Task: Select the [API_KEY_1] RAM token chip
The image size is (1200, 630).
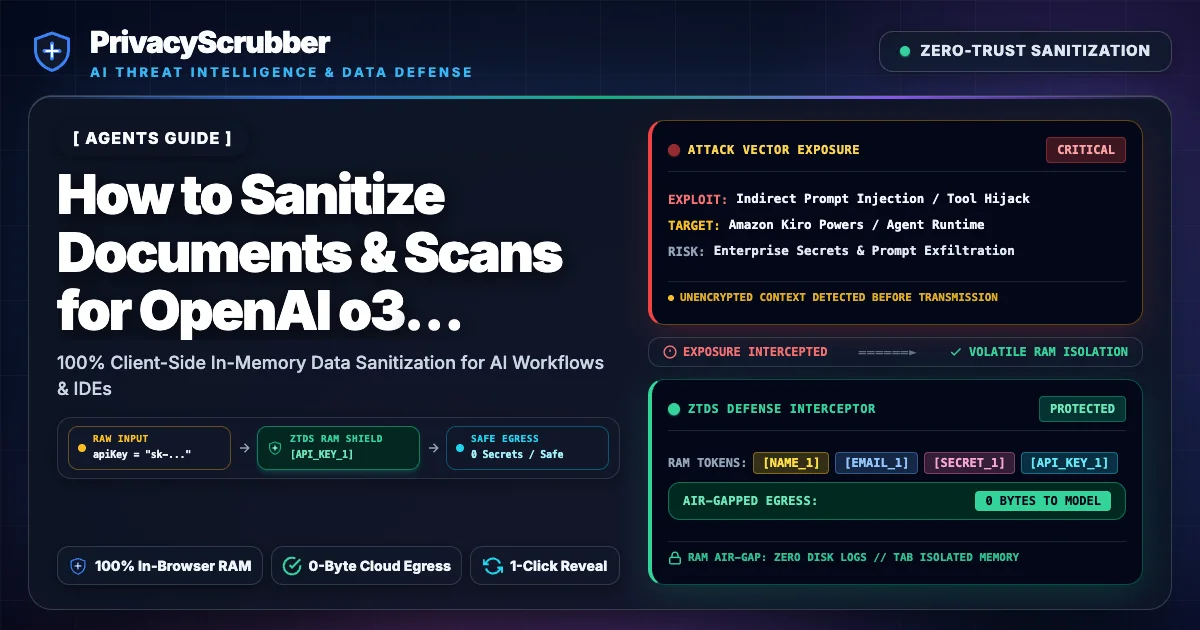Action: click(x=1069, y=463)
